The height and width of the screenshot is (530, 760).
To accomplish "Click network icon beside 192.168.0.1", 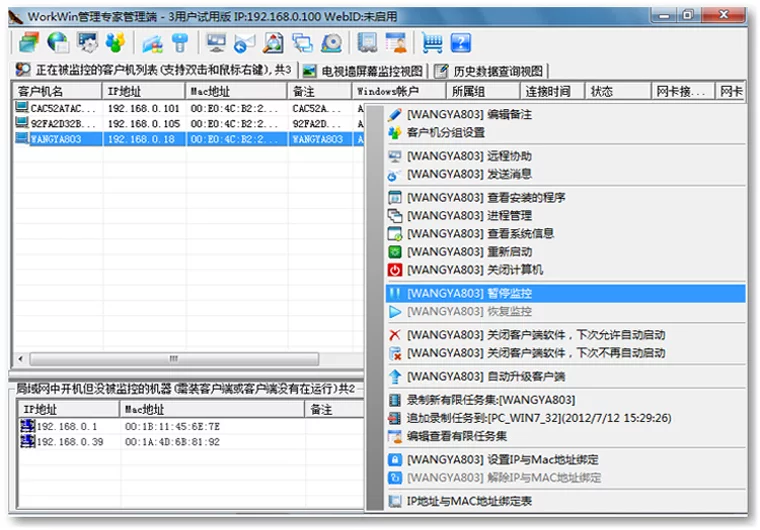I will [x=28, y=426].
